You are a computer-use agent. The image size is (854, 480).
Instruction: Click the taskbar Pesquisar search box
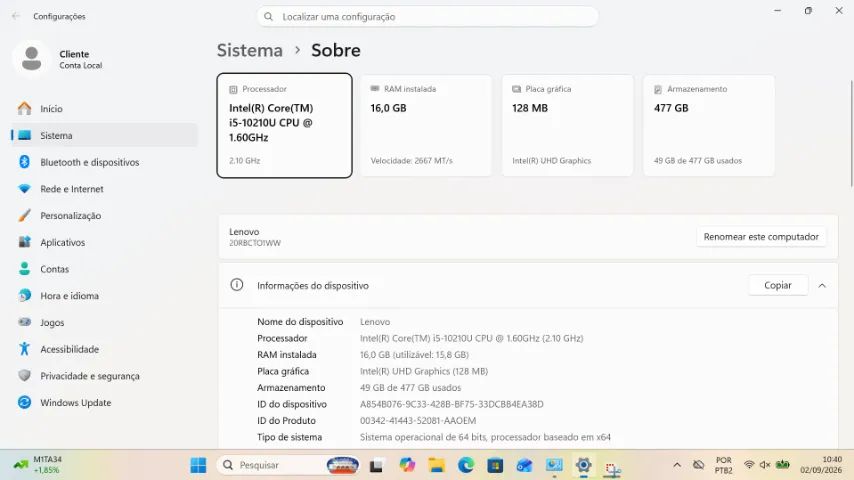(x=289, y=465)
